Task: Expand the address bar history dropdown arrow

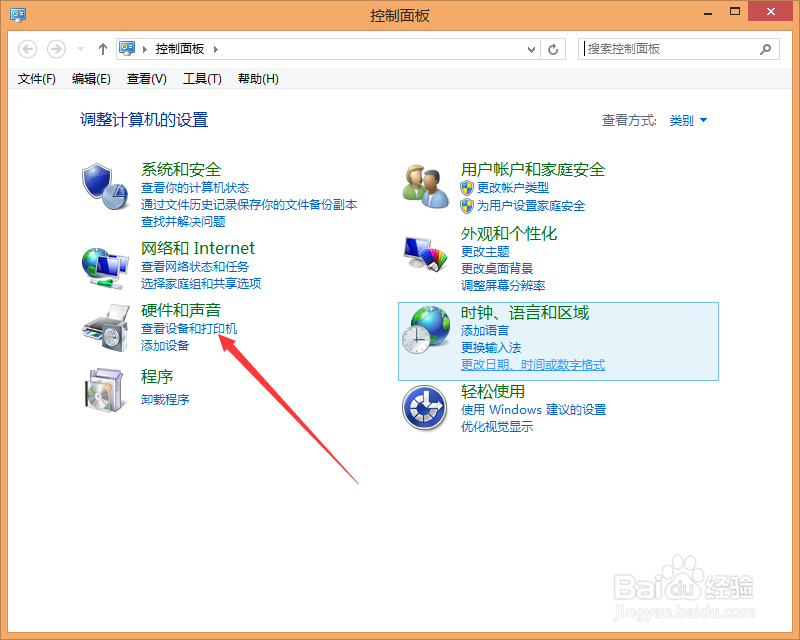Action: (x=532, y=48)
